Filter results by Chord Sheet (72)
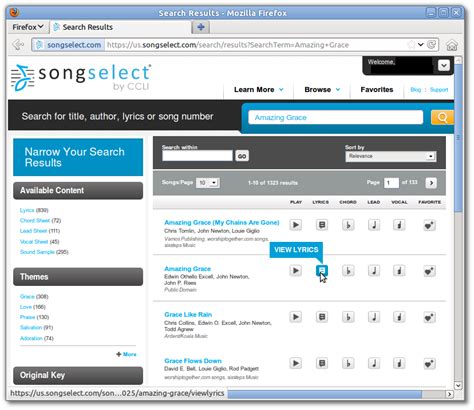The width and height of the screenshot is (474, 410). 40,221
